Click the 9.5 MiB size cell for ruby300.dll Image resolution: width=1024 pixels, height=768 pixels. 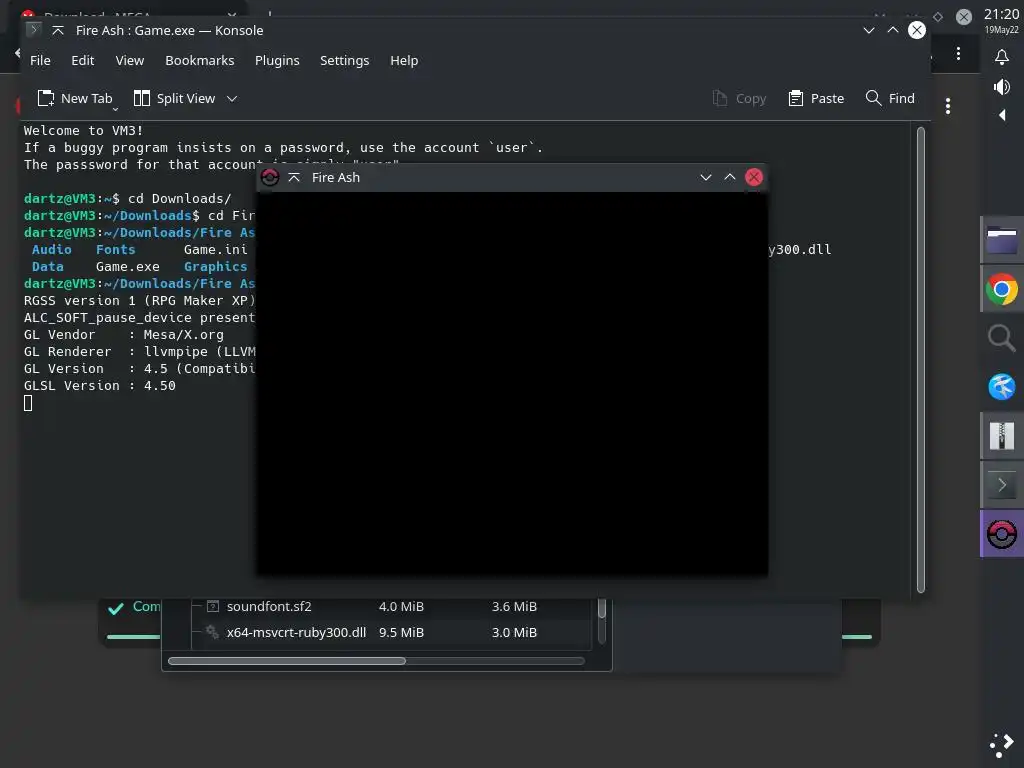401,632
